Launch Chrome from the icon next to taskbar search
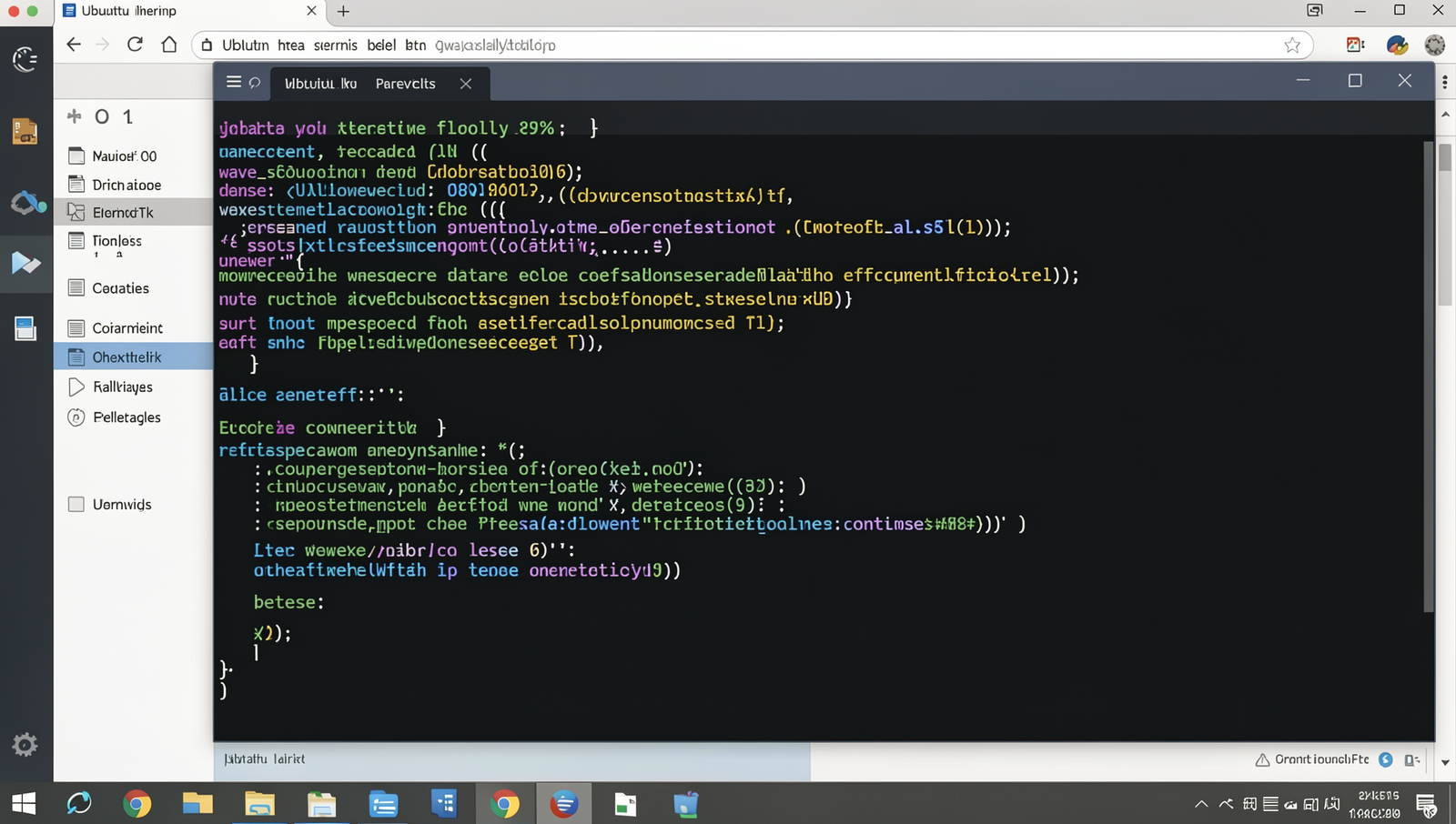This screenshot has width=1456, height=824. [136, 804]
